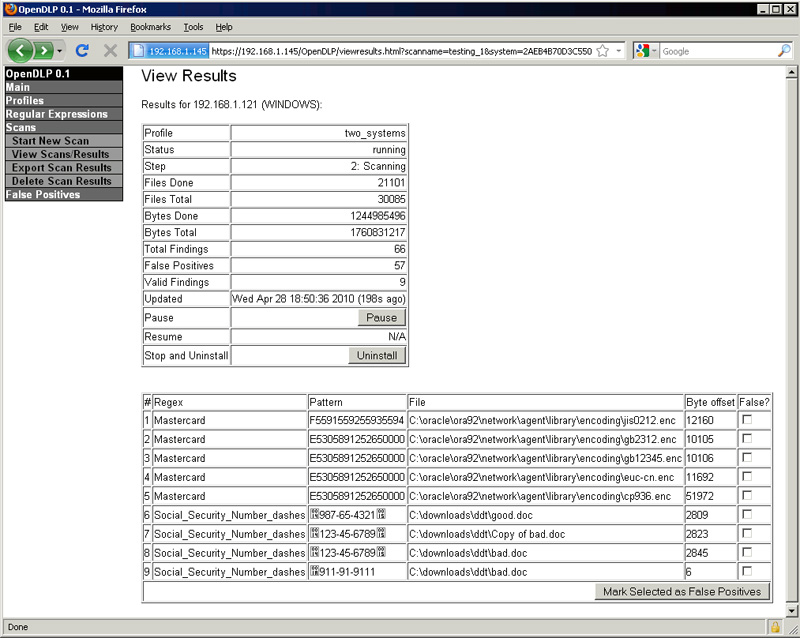Go back with the green Back arrow
The height and width of the screenshot is (638, 800).
[x=20, y=51]
